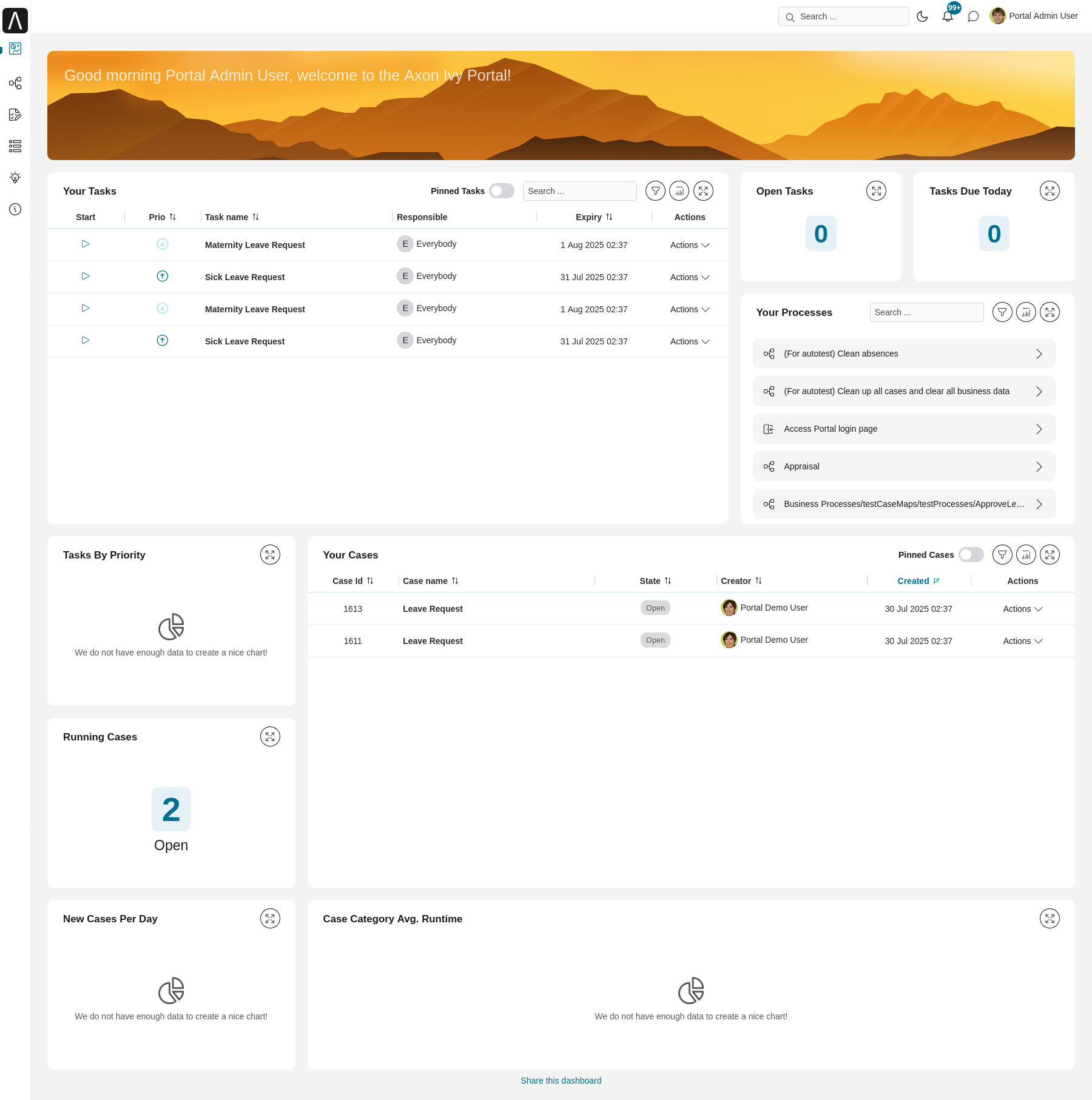Click the filter funnel icon on Your Tasks
Image resolution: width=1092 pixels, height=1100 pixels.
tap(655, 190)
